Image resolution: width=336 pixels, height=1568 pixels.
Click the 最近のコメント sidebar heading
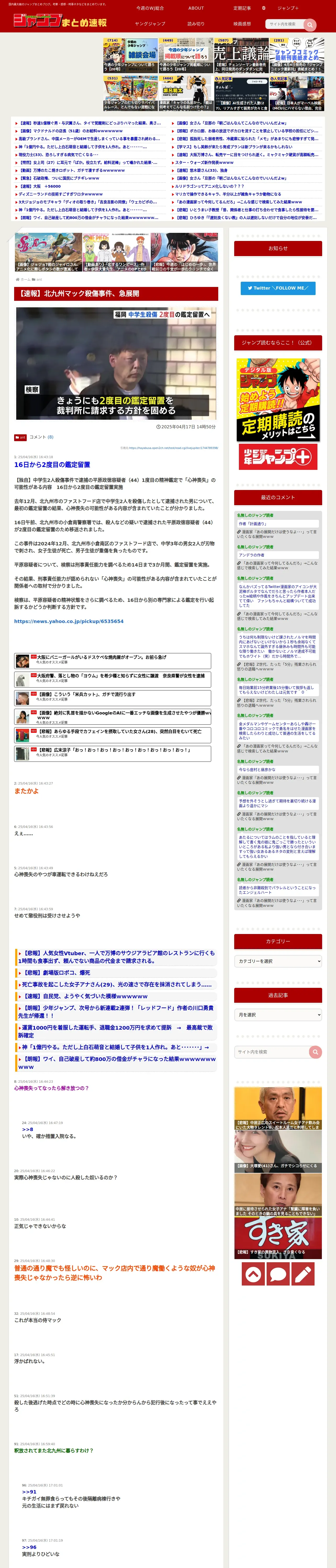coord(278,497)
